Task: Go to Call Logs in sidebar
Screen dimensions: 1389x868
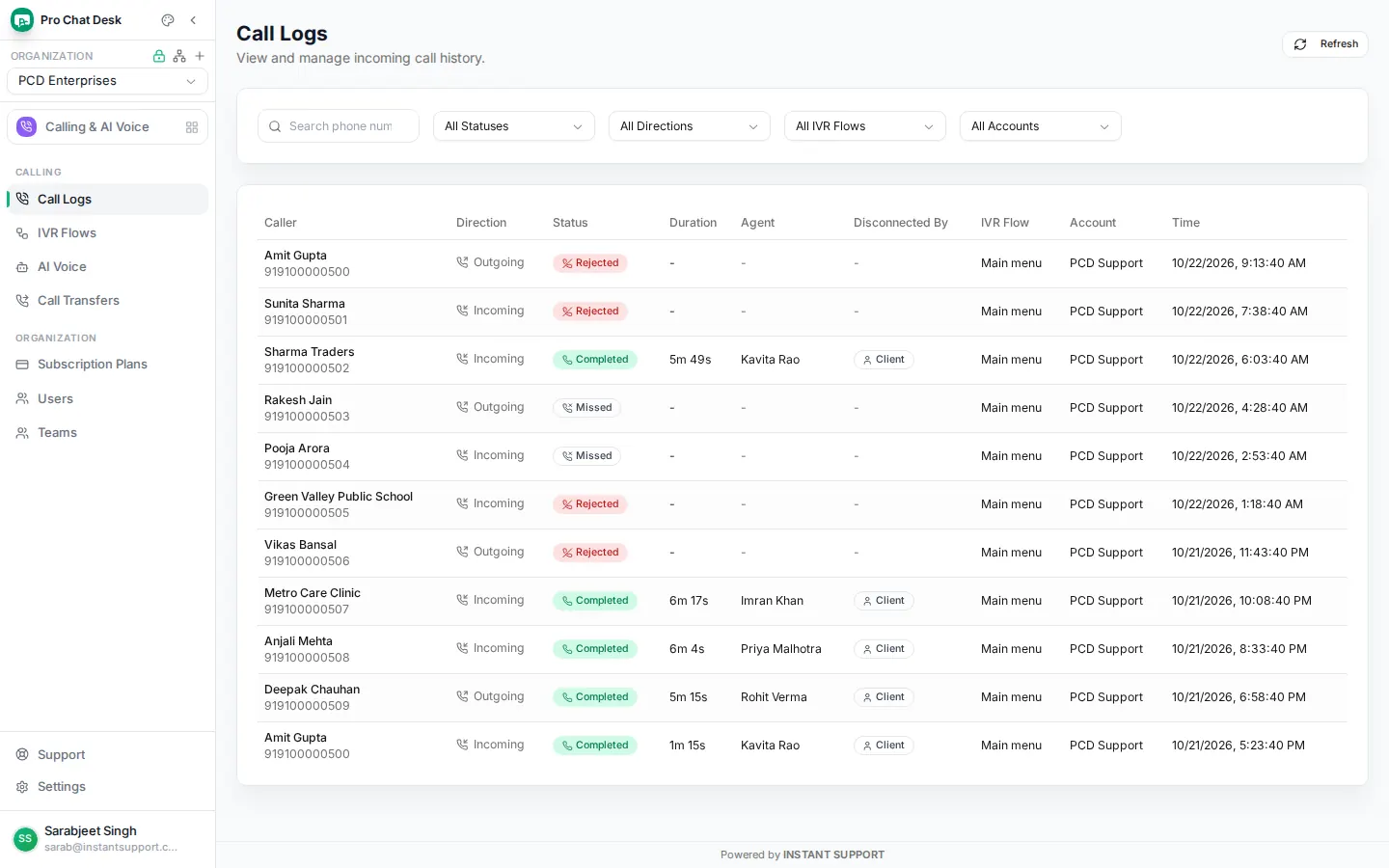Action: coord(107,200)
